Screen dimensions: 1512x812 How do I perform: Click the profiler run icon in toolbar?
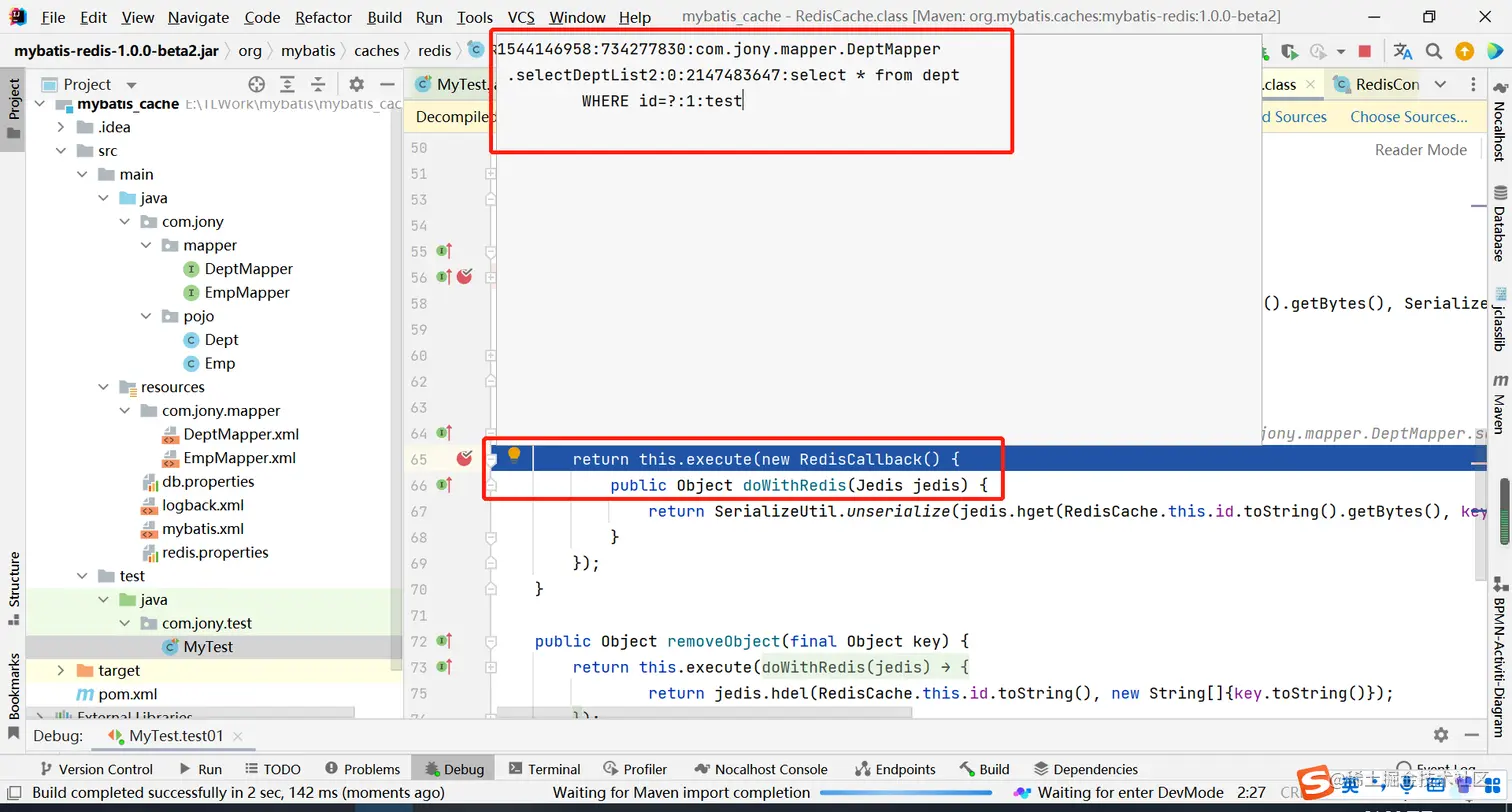tap(1319, 51)
